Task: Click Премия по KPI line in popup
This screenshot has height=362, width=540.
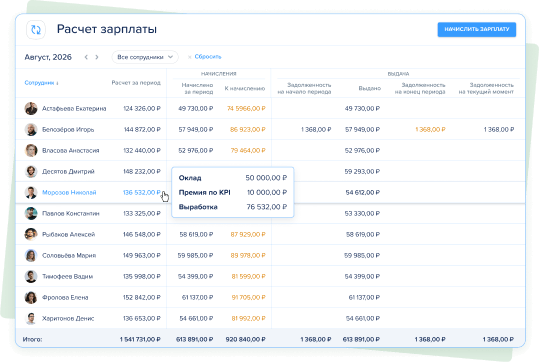Action: (233, 192)
